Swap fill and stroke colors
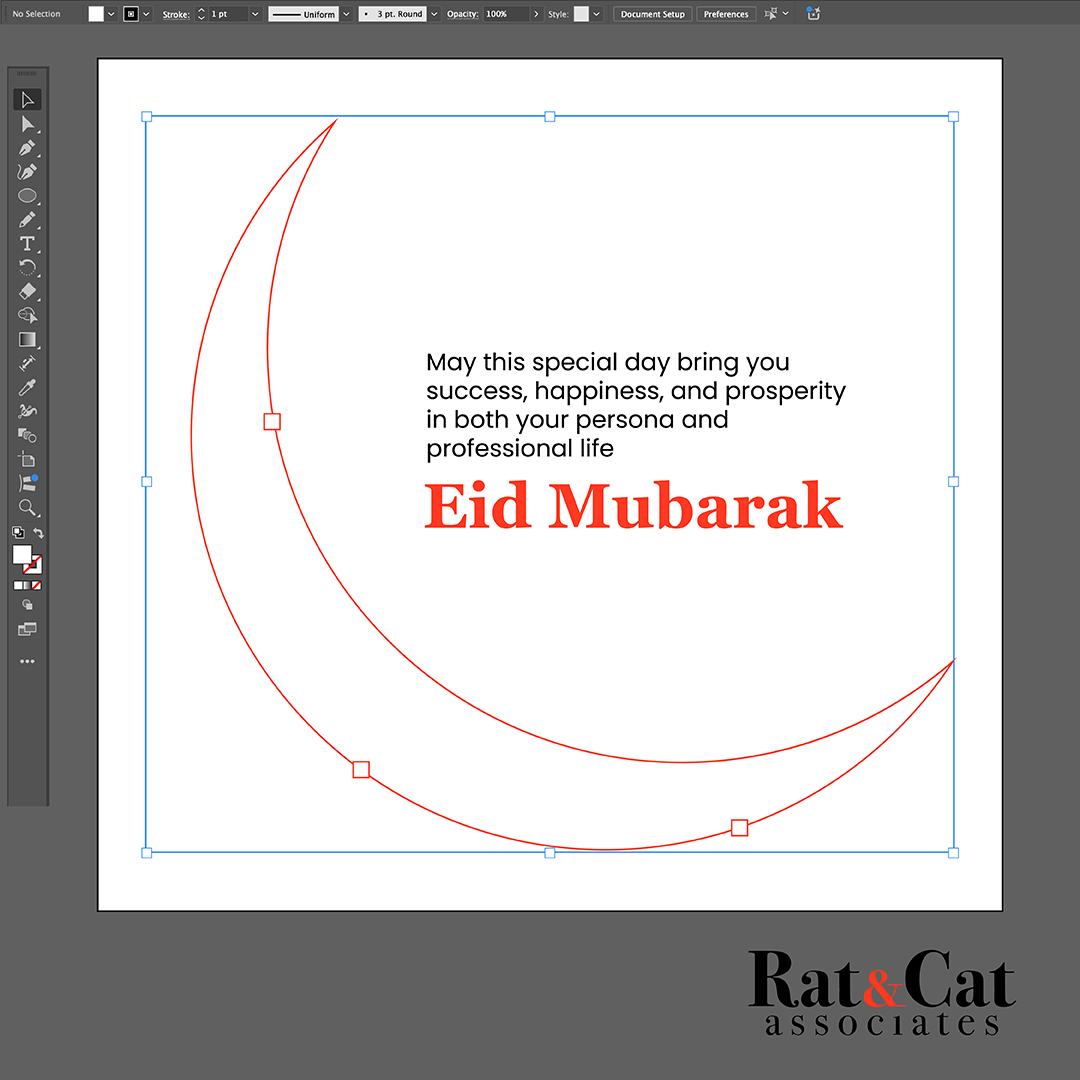 [39, 533]
